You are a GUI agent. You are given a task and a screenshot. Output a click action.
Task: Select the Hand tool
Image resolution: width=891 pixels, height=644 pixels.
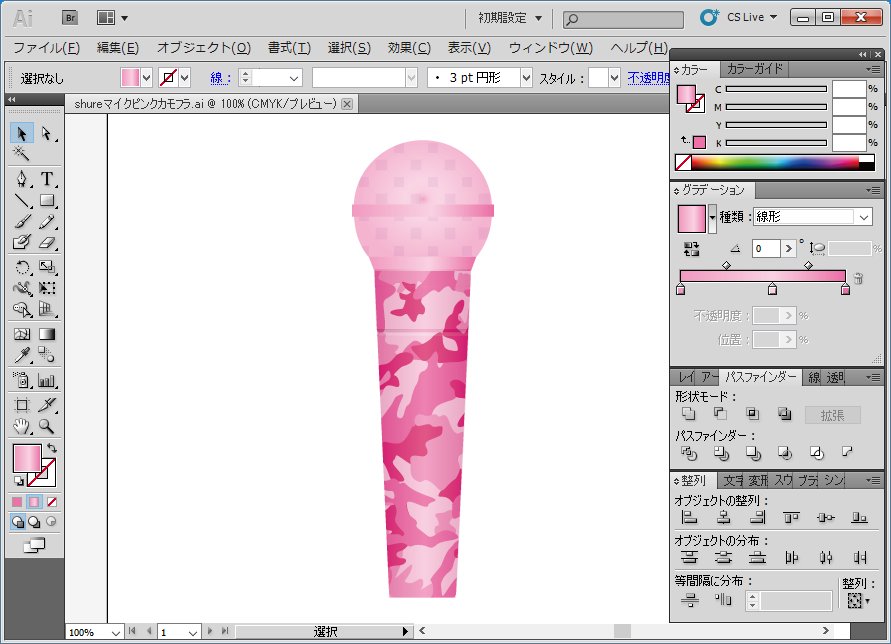(22, 427)
